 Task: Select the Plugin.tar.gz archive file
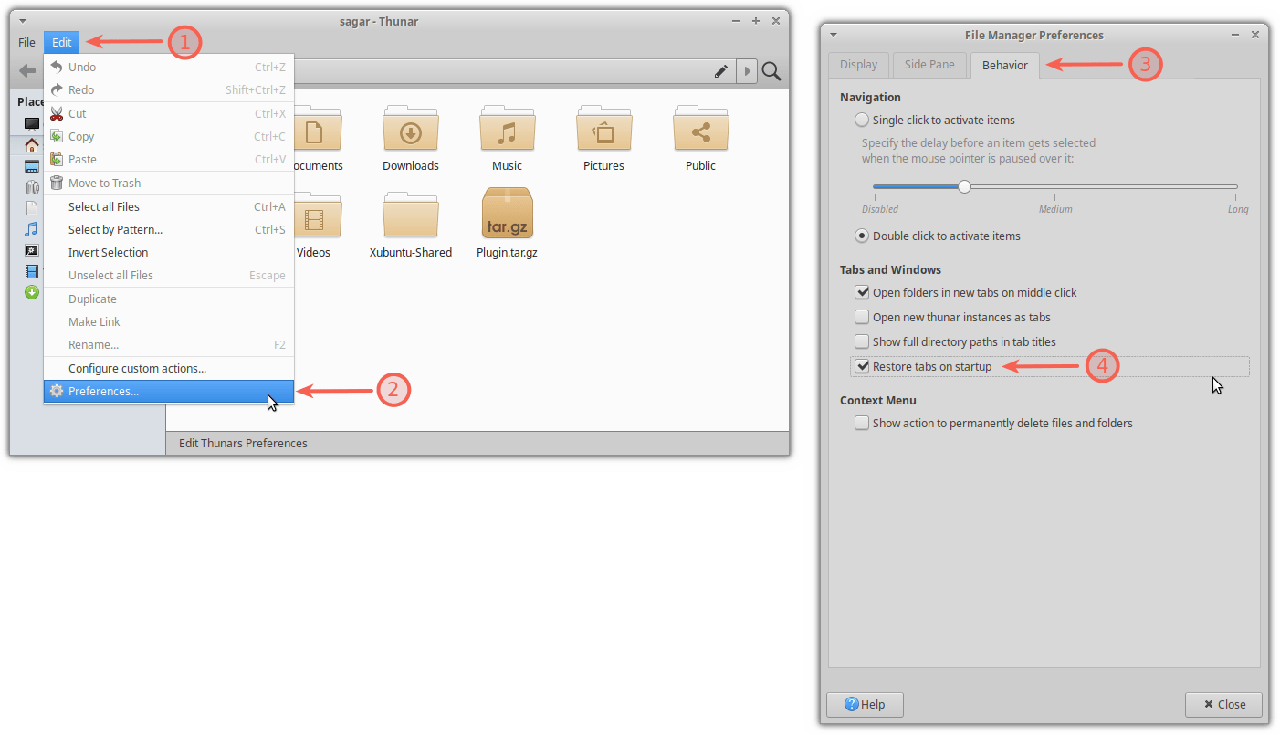507,215
